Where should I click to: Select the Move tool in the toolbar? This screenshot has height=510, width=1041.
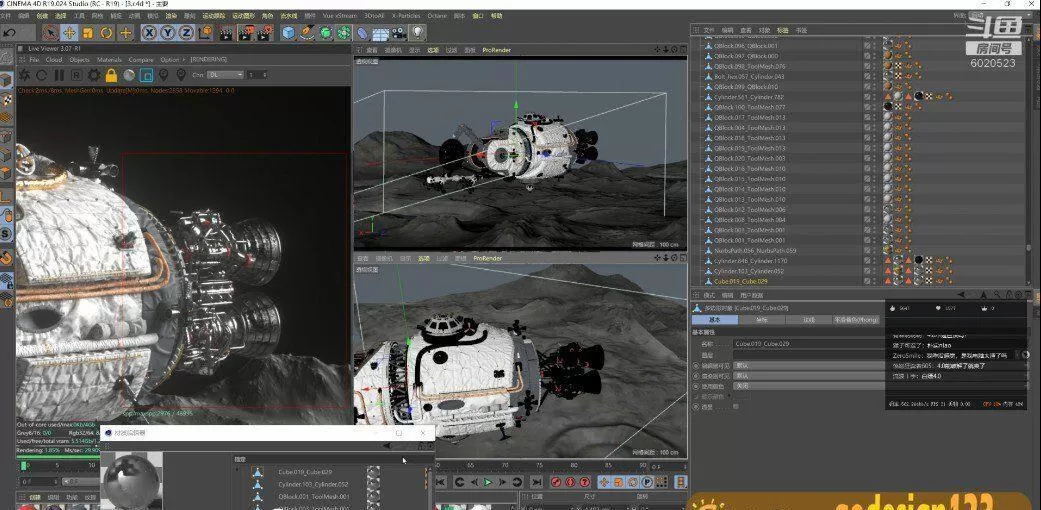(71, 33)
